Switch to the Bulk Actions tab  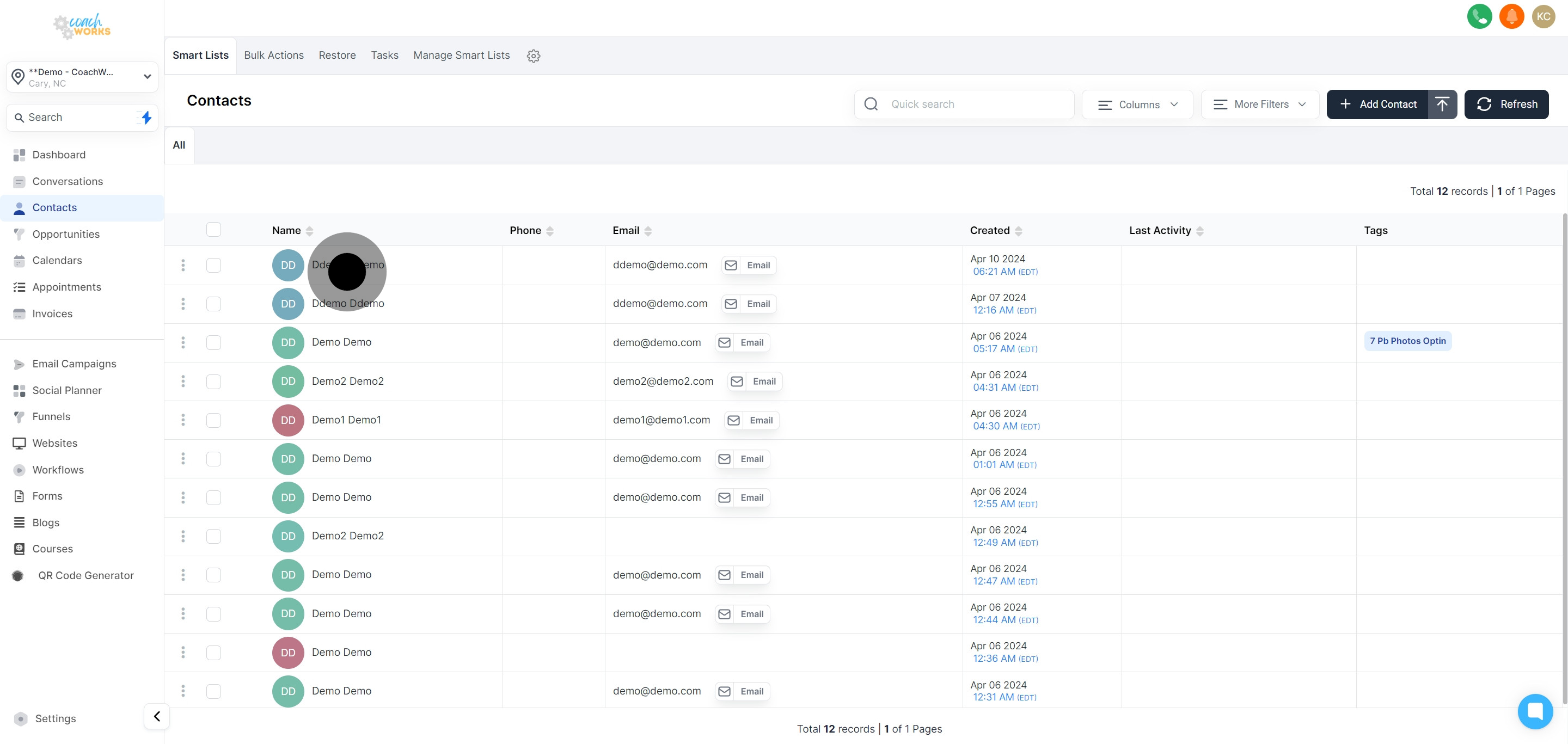coord(273,56)
